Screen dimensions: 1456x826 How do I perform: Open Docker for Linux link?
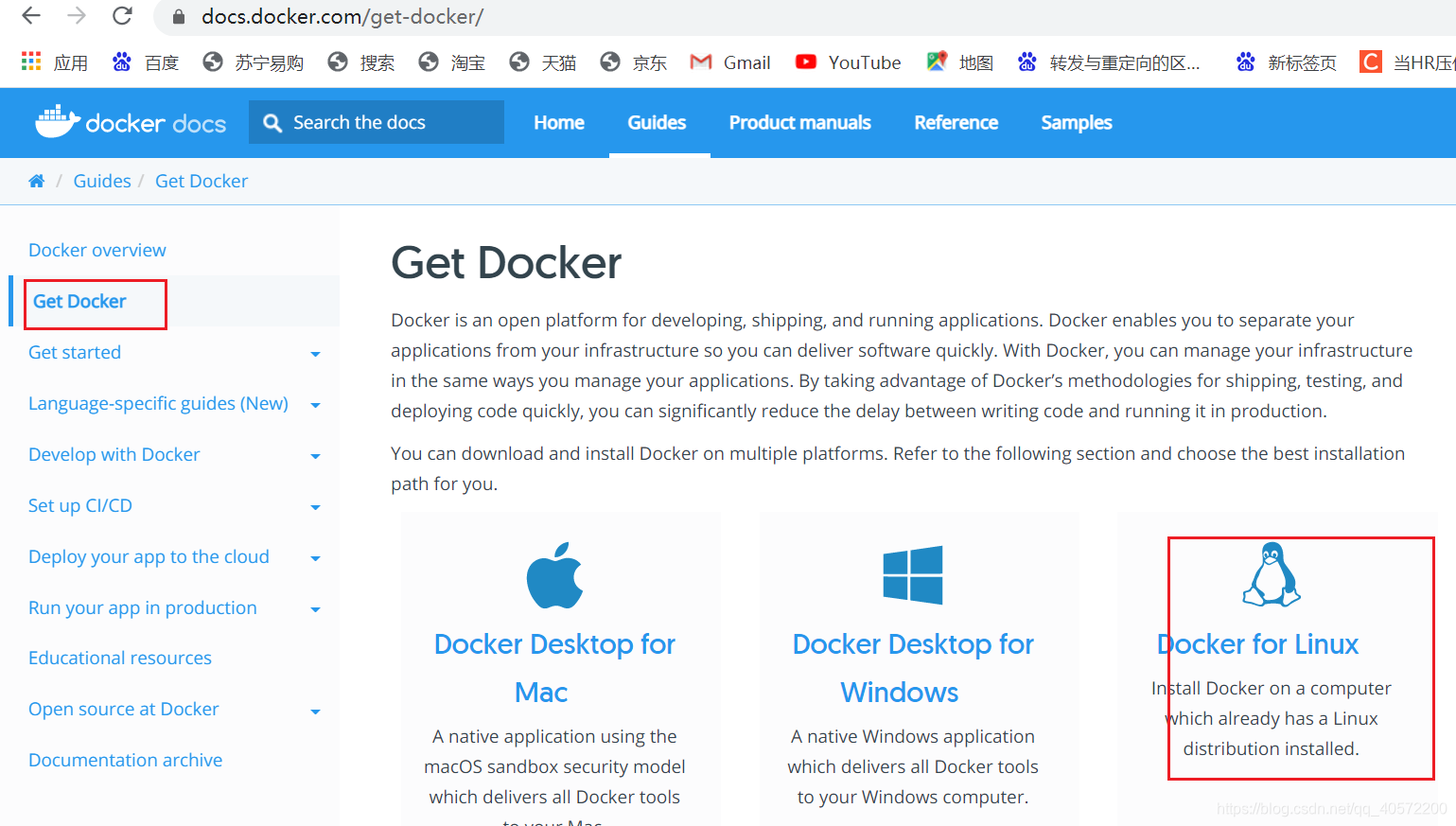coord(1258,644)
